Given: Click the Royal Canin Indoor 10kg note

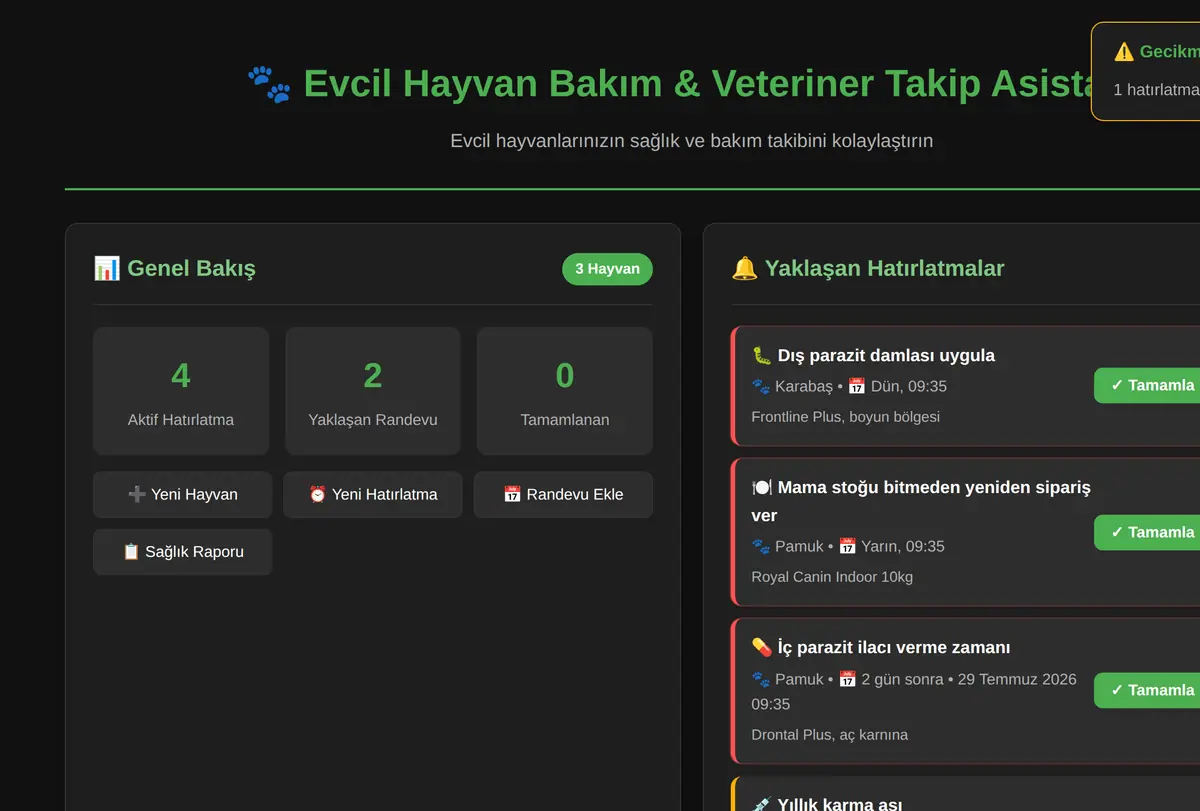Looking at the screenshot, I should point(832,577).
